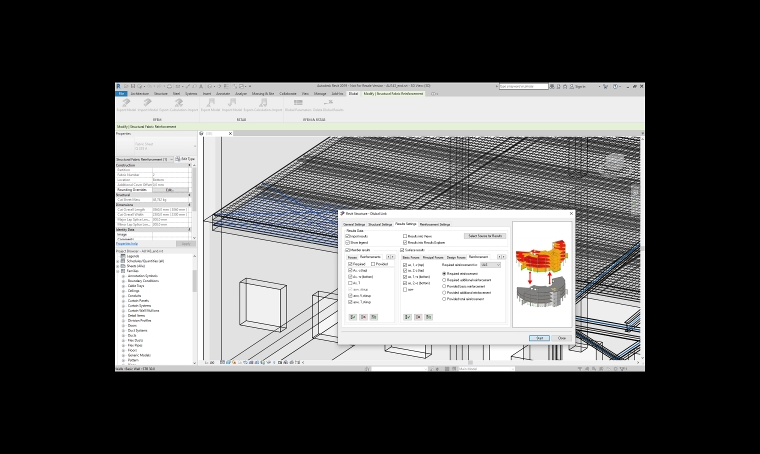Screen dimensions: 760x454
Task: Select-all icon under Member results list
Action: (353, 317)
